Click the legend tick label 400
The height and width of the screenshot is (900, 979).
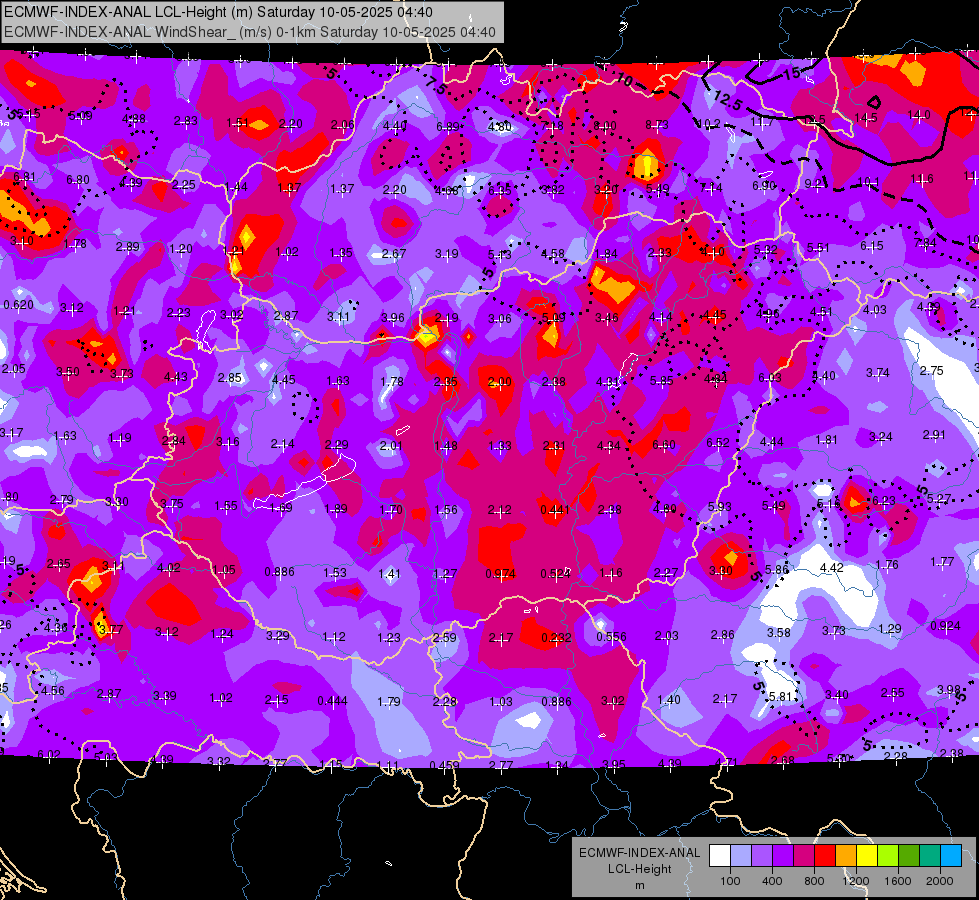772,881
